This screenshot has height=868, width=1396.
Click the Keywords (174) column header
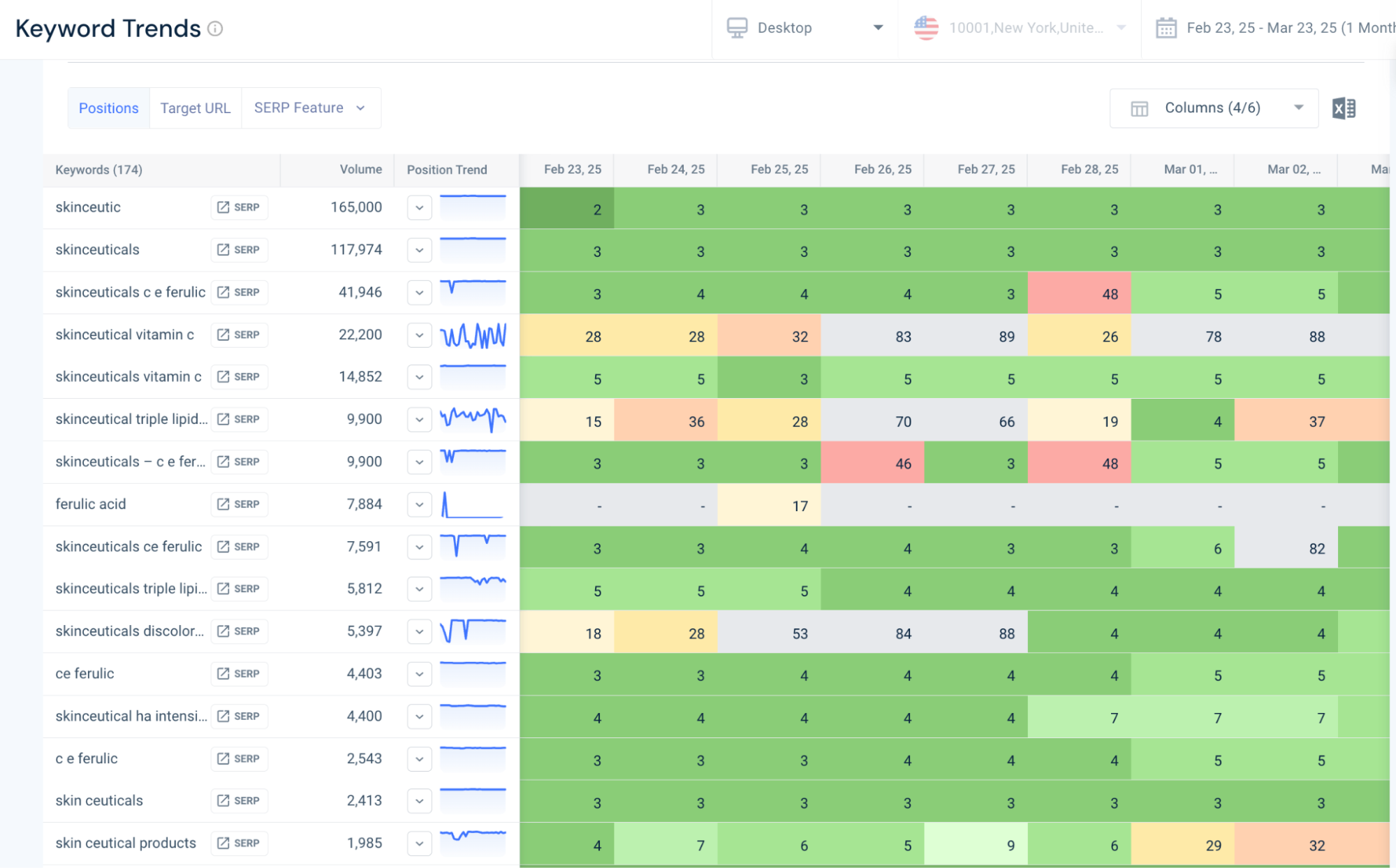(98, 170)
